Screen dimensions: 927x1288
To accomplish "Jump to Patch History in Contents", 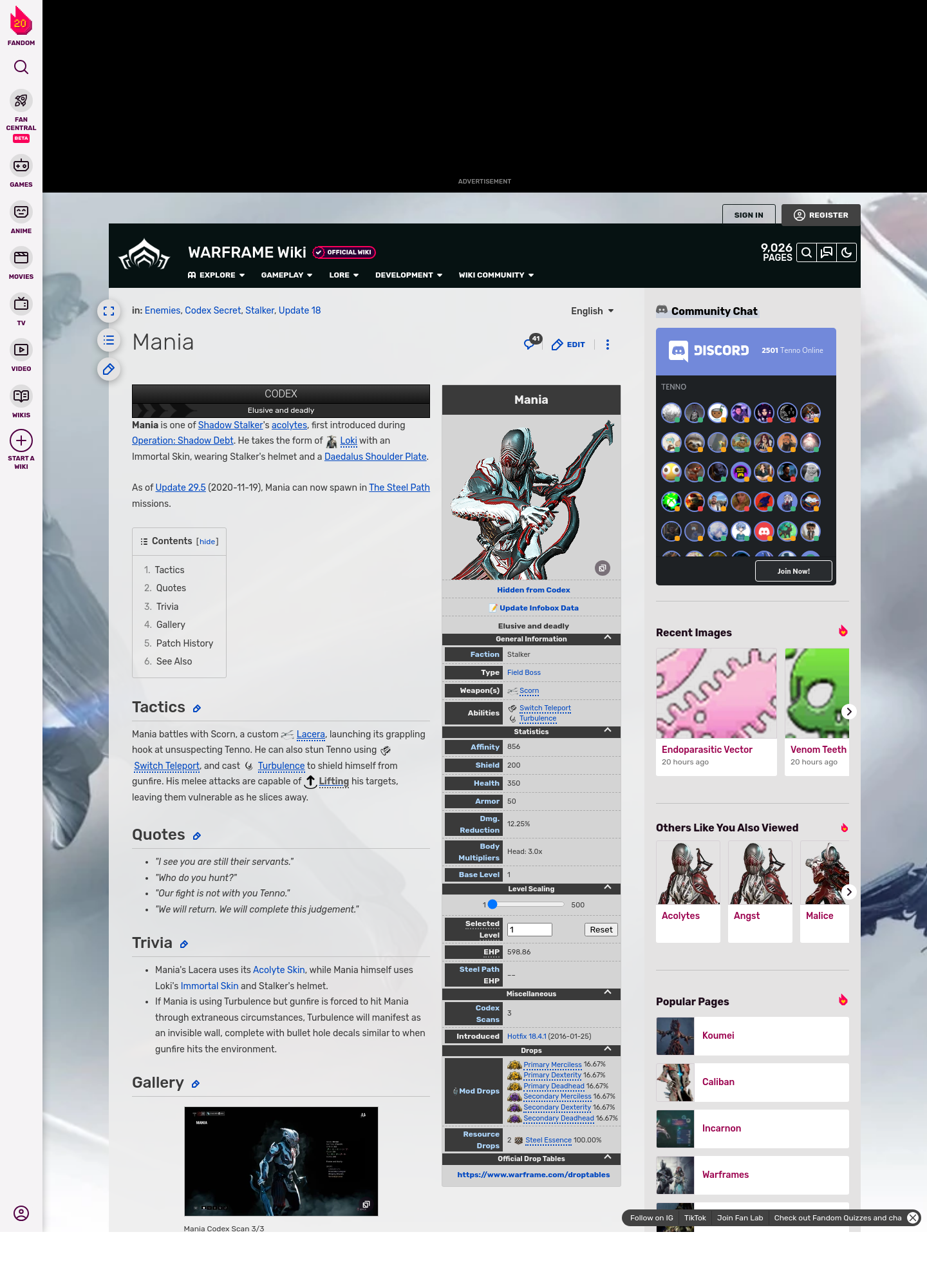I will point(184,643).
